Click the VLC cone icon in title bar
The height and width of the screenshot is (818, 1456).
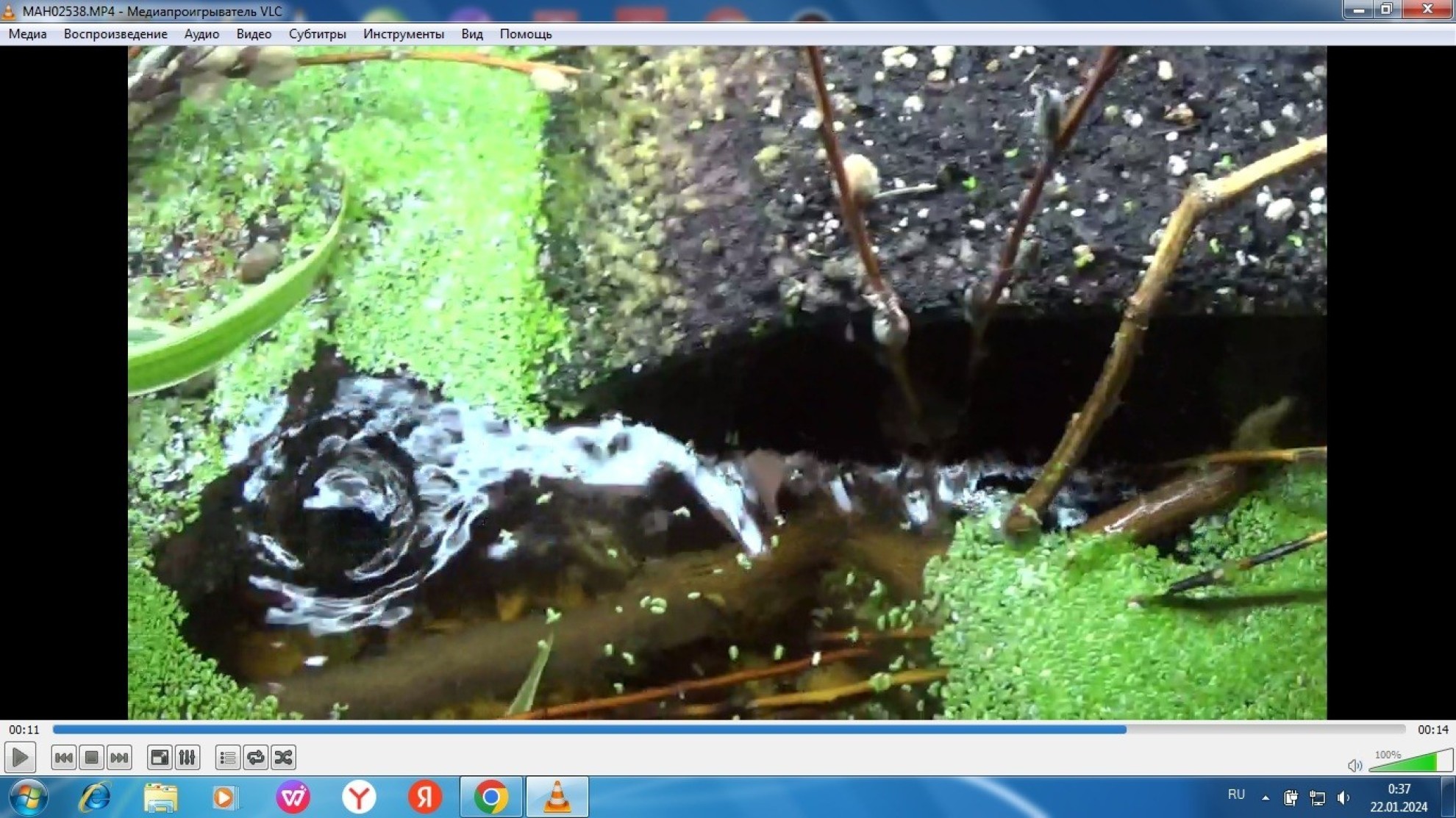pyautogui.click(x=9, y=10)
